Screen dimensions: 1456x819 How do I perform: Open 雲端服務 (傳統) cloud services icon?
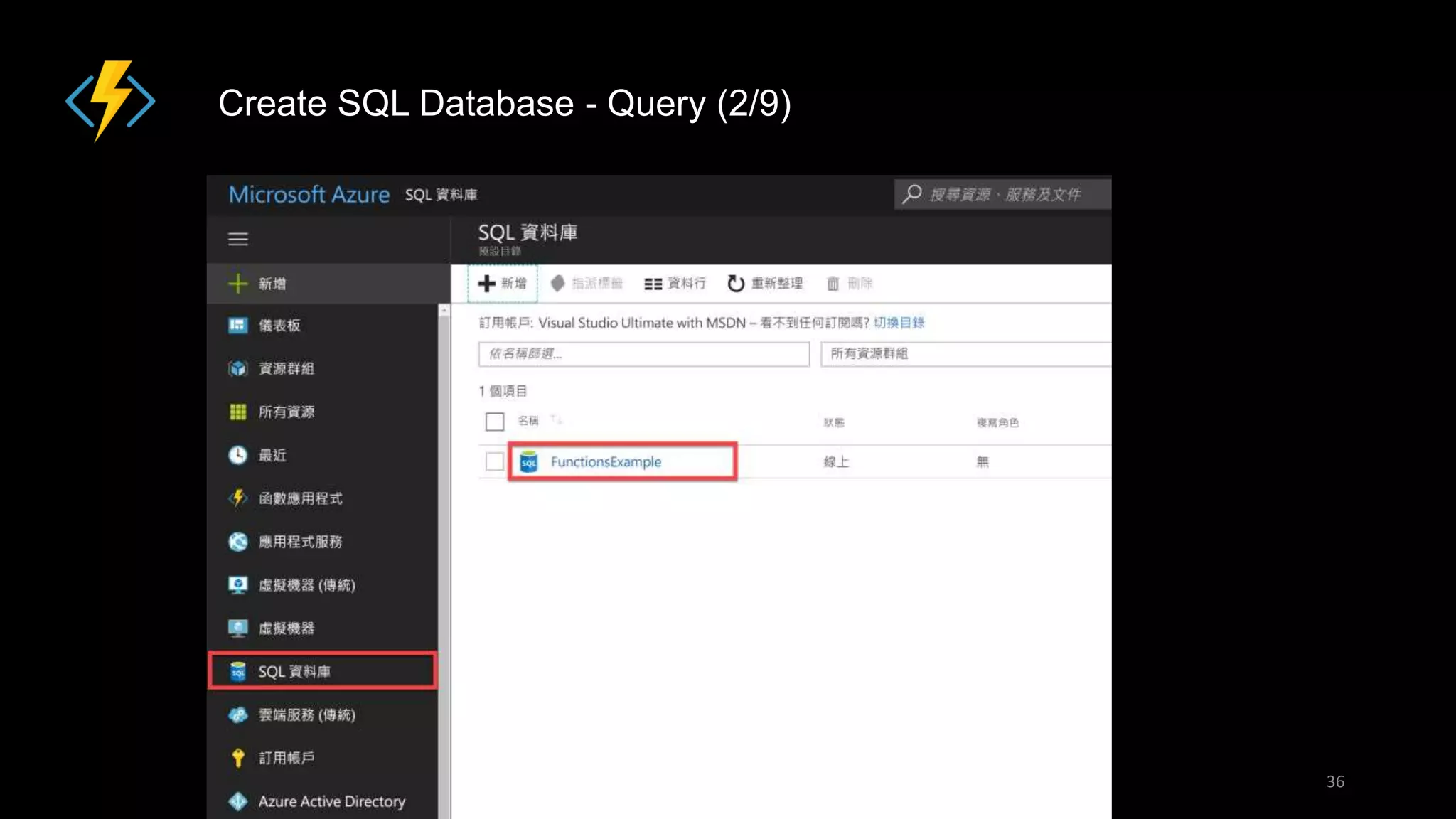237,715
